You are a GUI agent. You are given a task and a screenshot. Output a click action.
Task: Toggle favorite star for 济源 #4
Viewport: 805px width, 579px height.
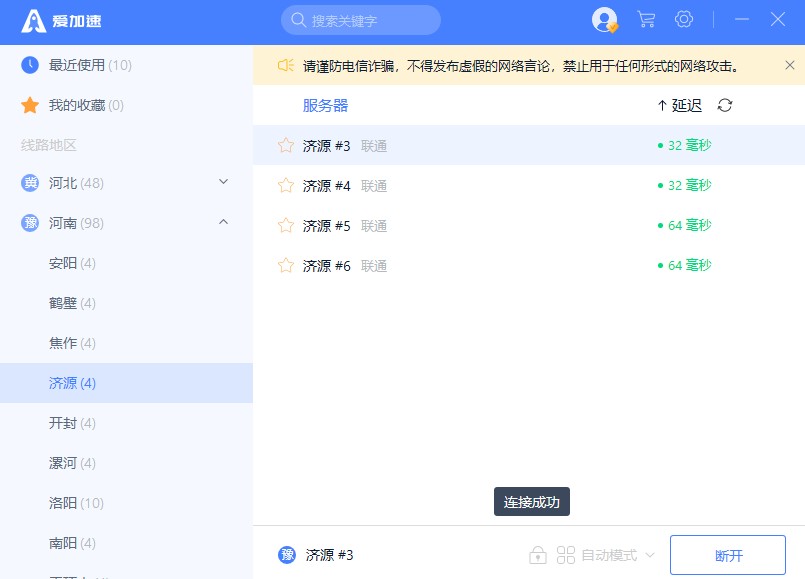coord(286,185)
